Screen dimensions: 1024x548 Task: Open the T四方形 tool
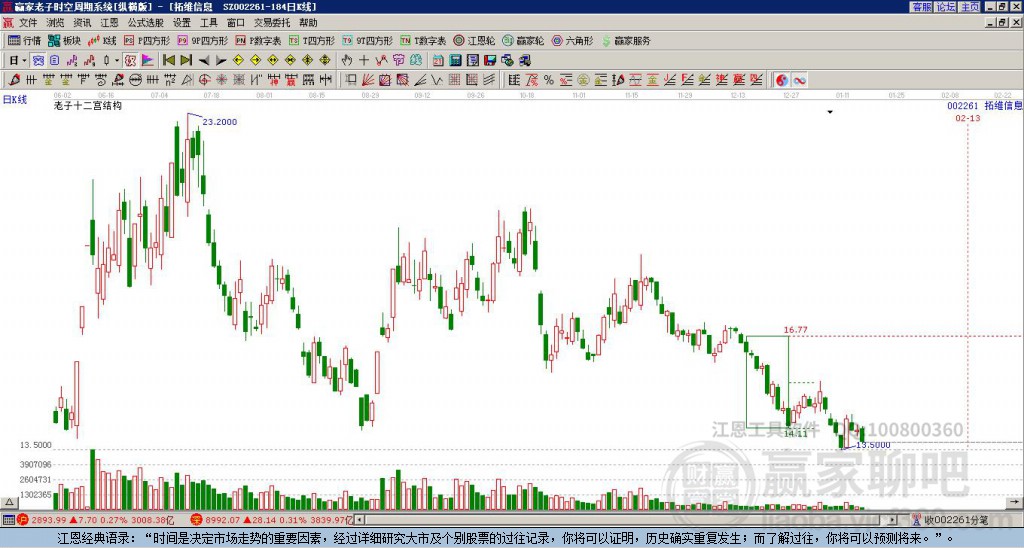click(312, 40)
